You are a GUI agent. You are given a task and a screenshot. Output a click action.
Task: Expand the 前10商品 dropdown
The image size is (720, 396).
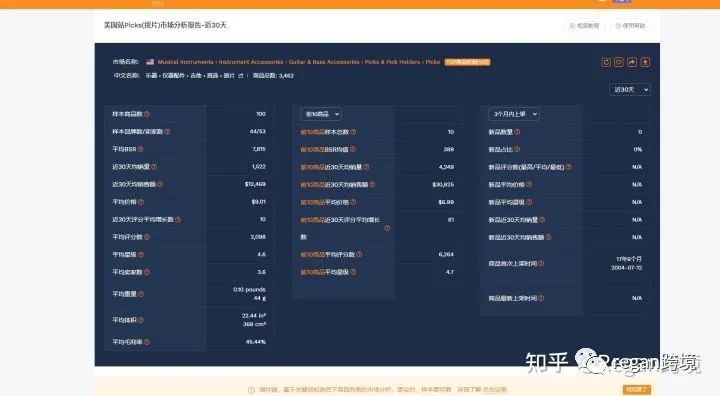[x=321, y=114]
